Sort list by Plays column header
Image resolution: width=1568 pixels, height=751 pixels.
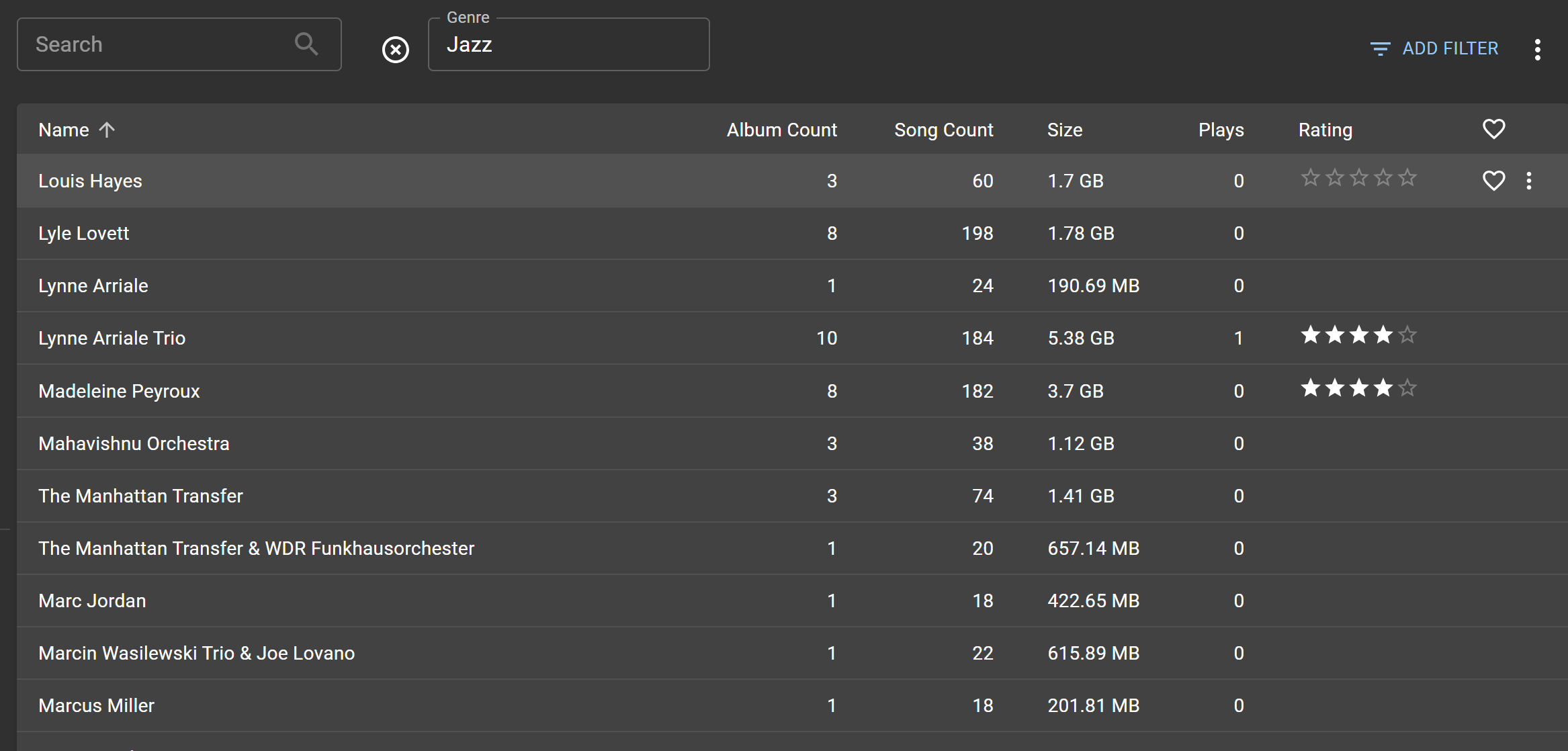pos(1221,130)
